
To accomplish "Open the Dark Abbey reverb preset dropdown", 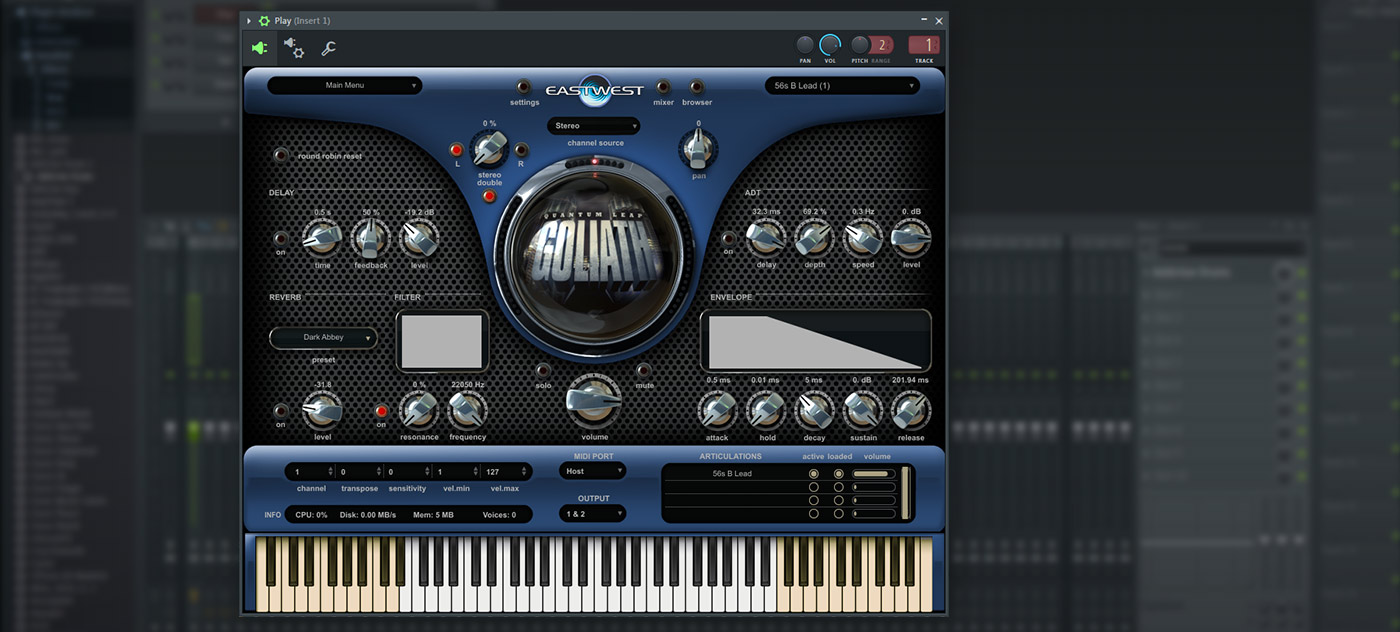I will tap(323, 338).
